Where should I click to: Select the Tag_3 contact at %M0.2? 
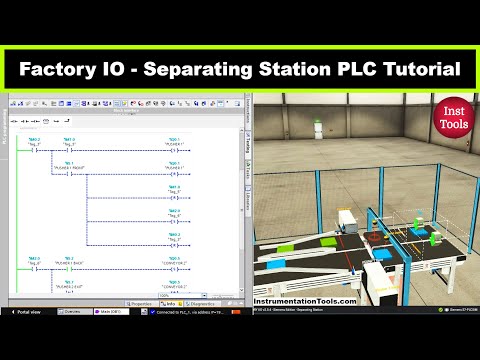click(x=34, y=151)
